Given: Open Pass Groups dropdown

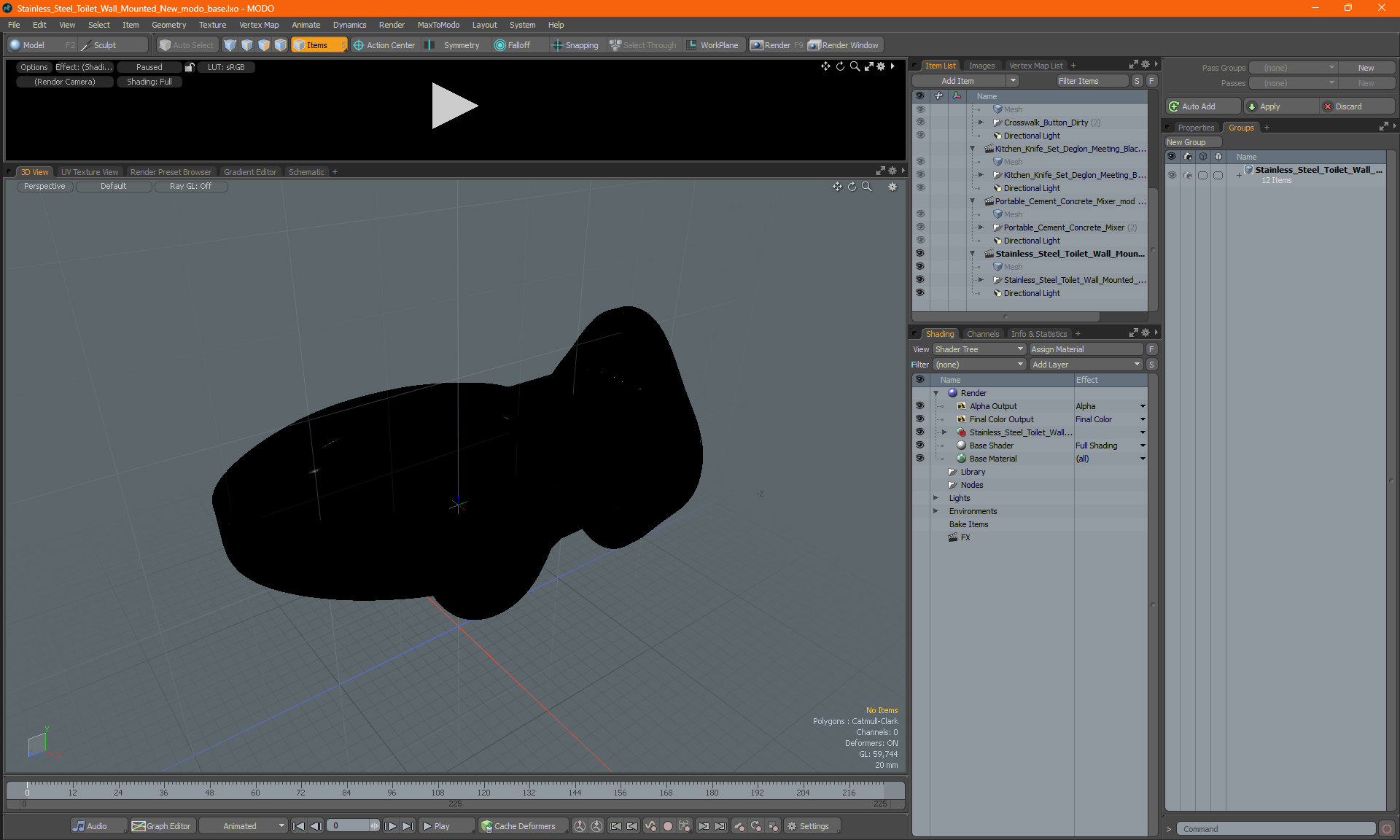Looking at the screenshot, I should point(1292,68).
